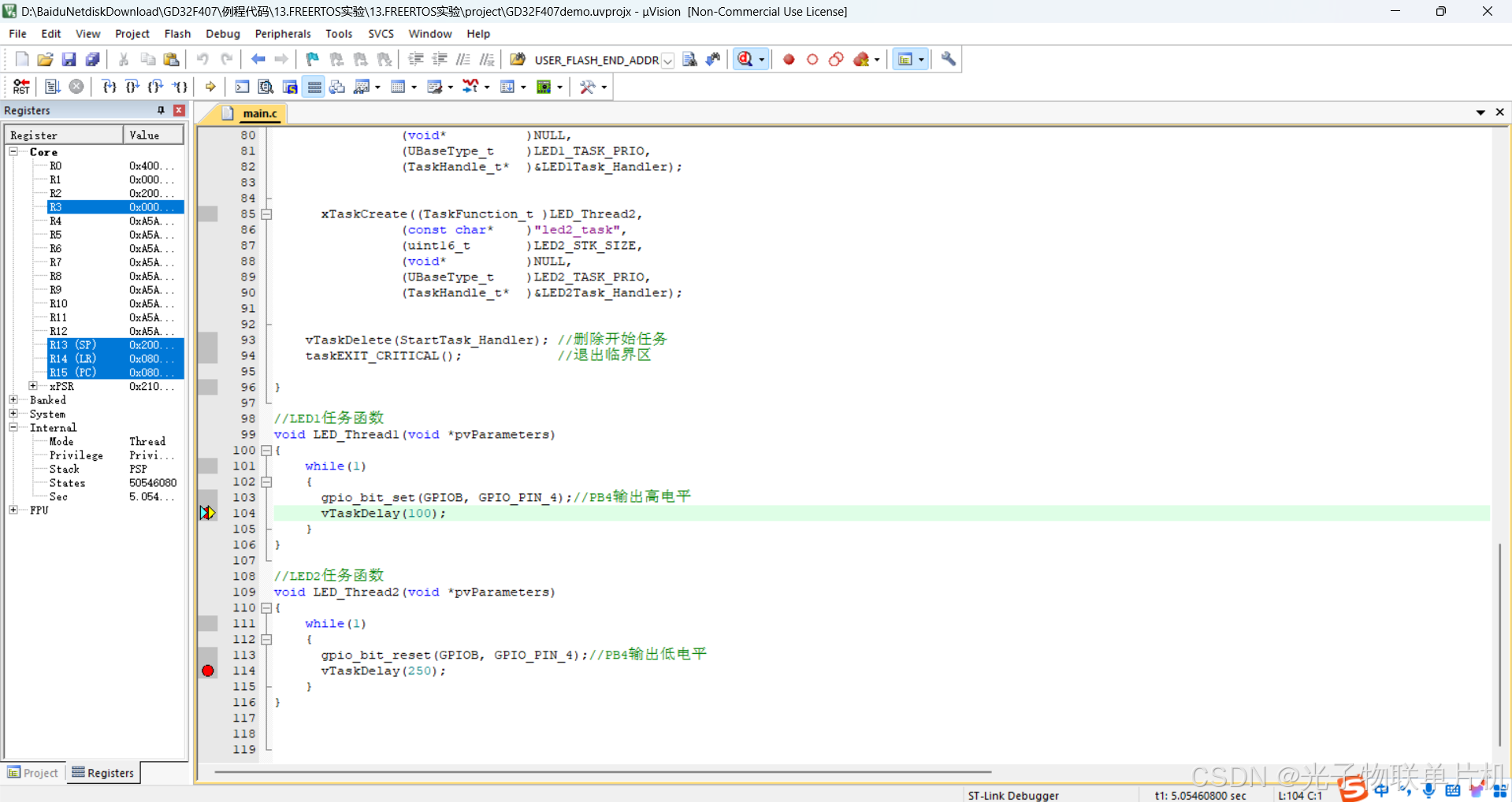
Task: Toggle the Registers Window toolbar button
Action: pyautogui.click(x=314, y=87)
